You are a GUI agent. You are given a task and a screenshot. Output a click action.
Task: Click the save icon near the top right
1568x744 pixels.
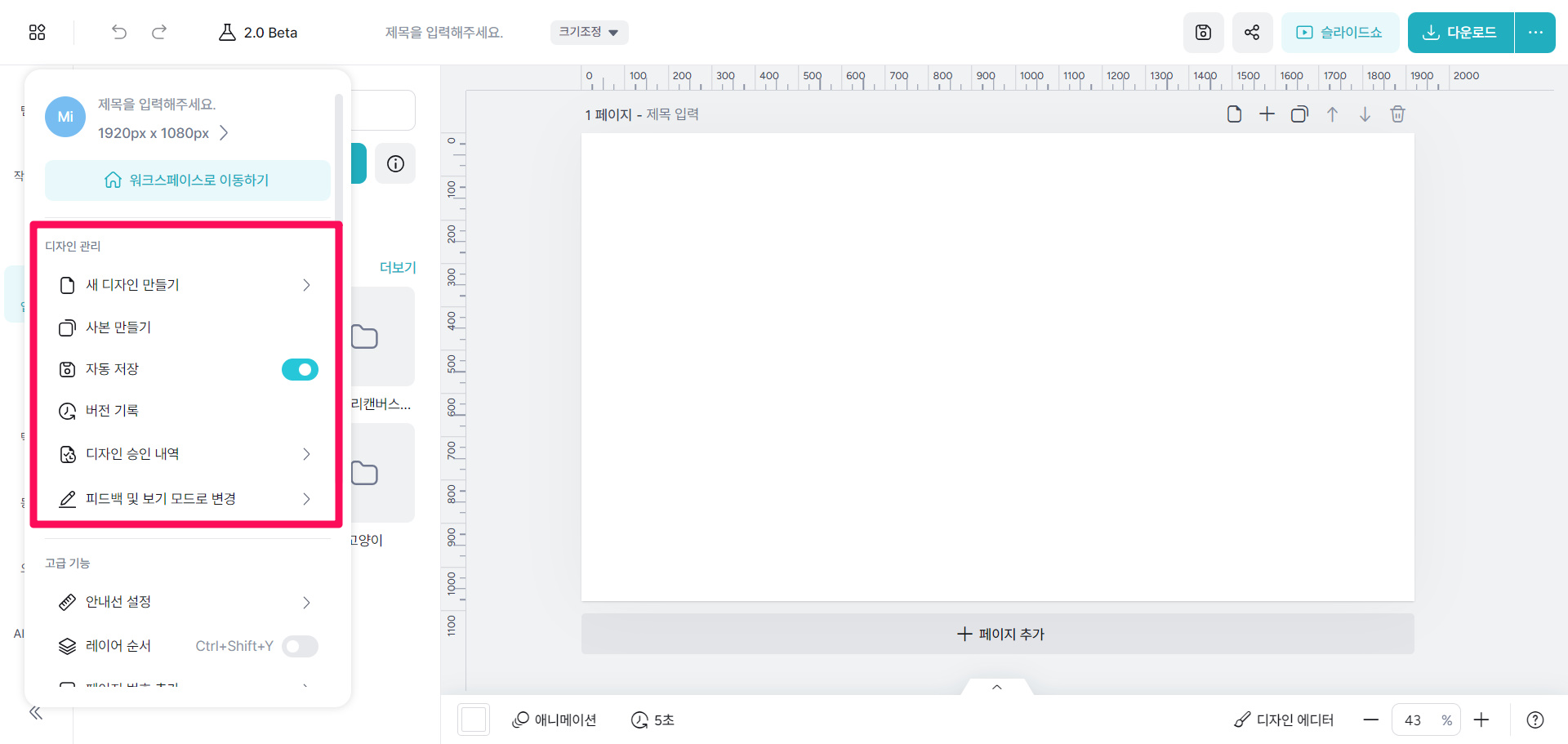click(x=1203, y=32)
